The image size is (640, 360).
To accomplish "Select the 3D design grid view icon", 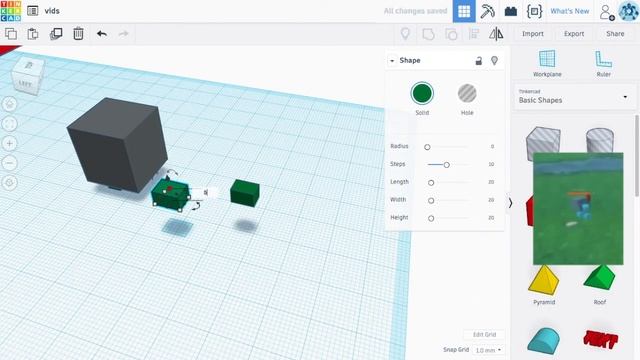I will click(464, 11).
